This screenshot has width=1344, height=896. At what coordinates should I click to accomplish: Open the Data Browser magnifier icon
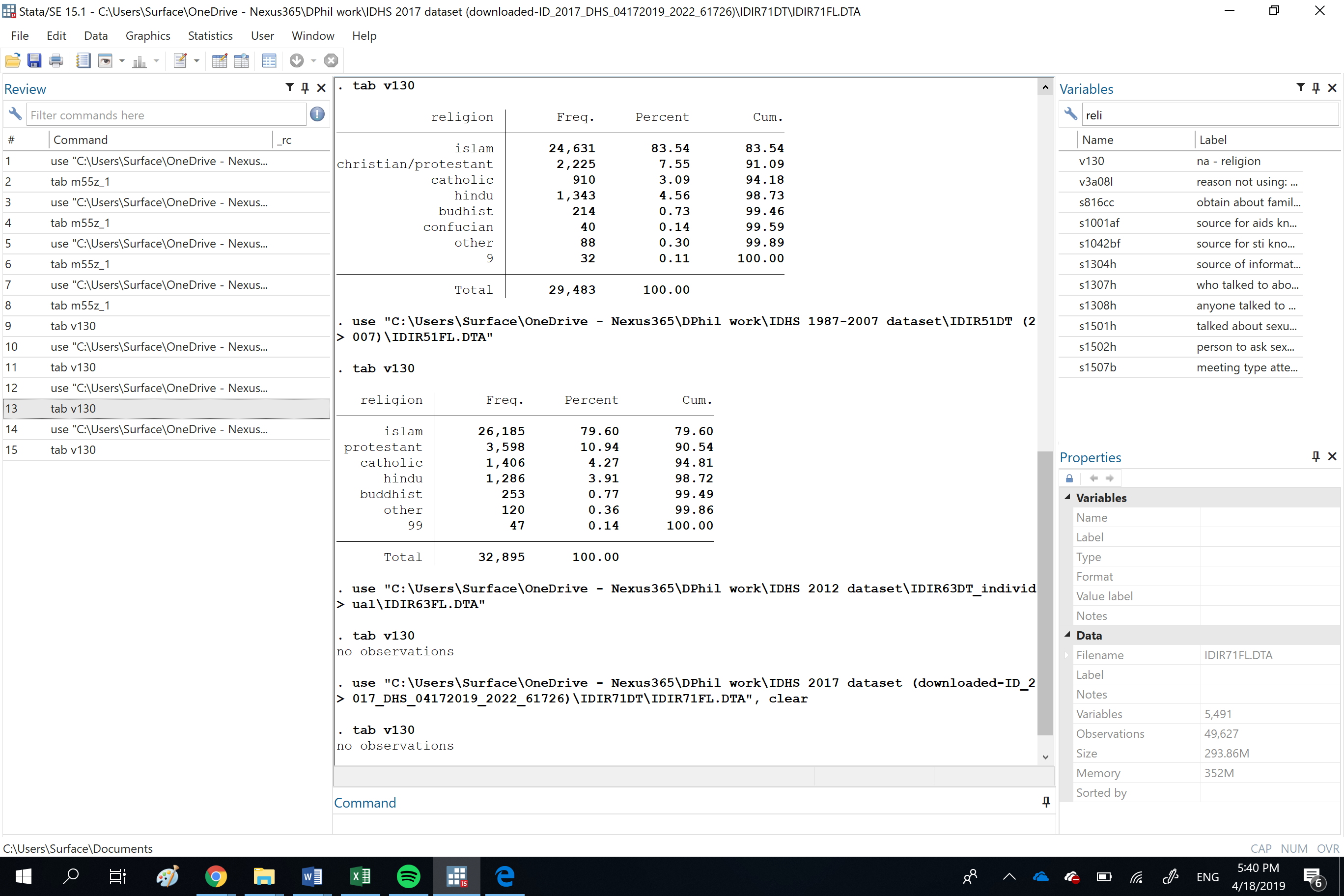coord(242,60)
